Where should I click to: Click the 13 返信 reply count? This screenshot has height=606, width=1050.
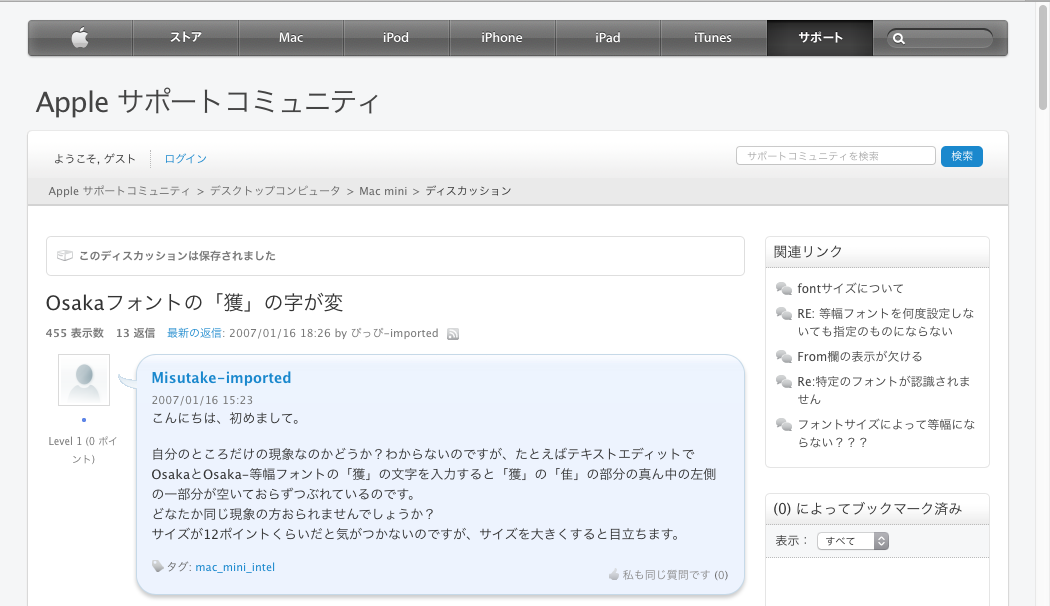point(135,333)
